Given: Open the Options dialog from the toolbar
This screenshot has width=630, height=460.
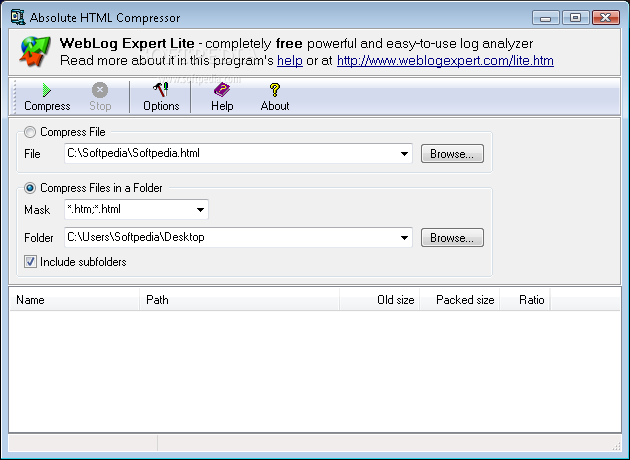Looking at the screenshot, I should [x=161, y=97].
